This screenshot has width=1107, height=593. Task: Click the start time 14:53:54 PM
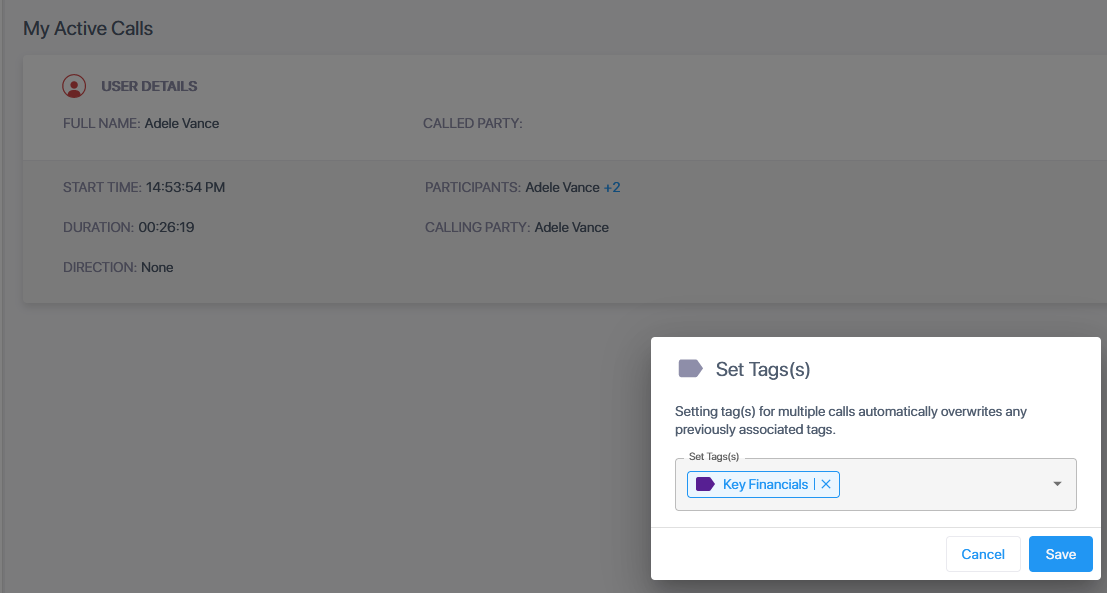click(x=185, y=187)
